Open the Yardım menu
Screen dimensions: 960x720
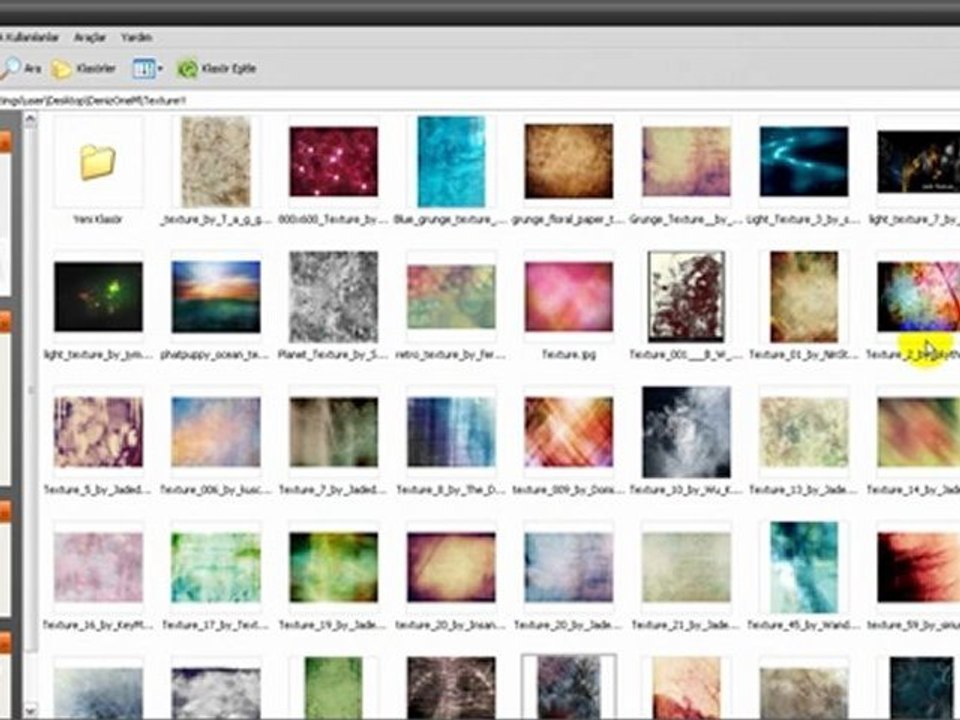pos(137,37)
